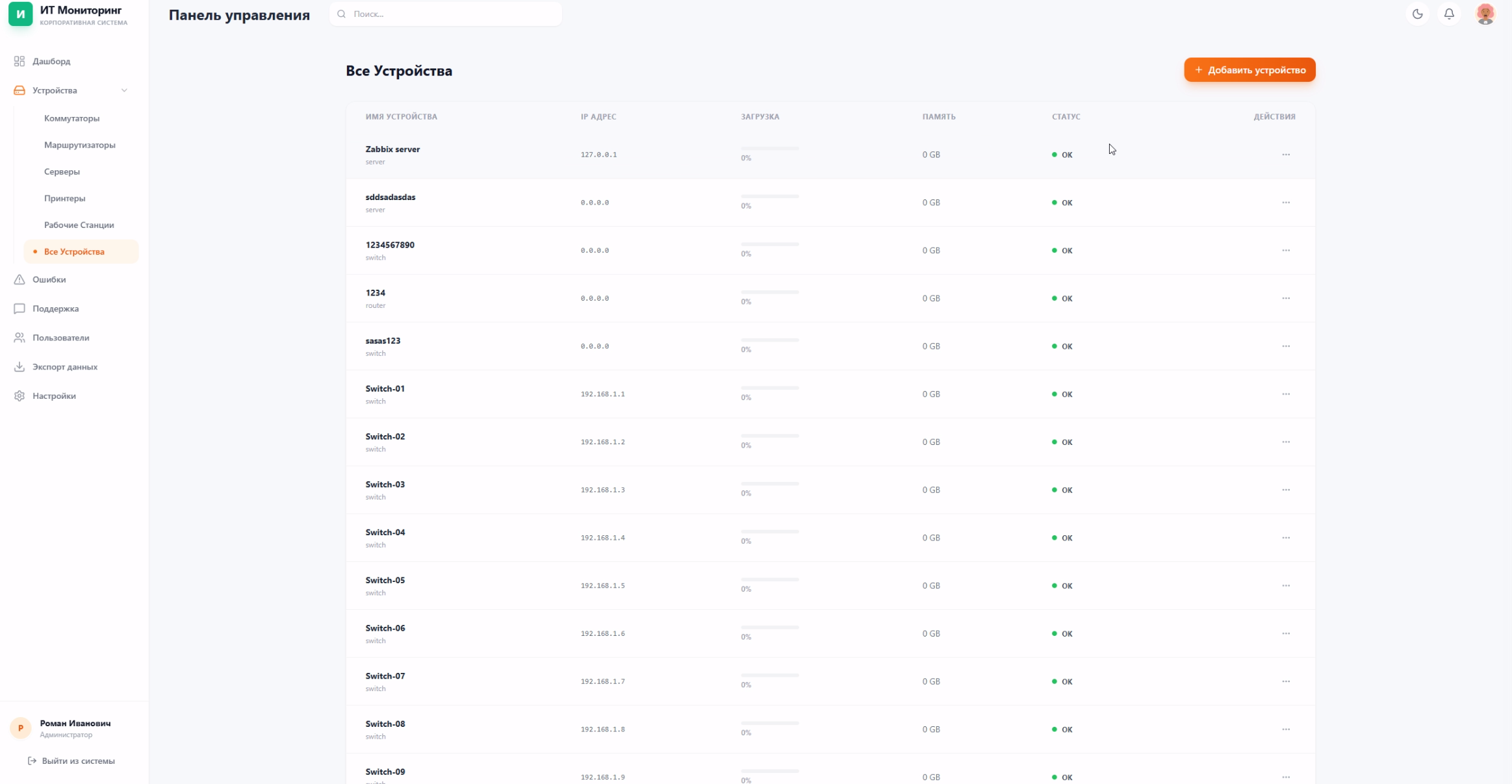Open actions menu for sasas123 row
Image resolution: width=1512 pixels, height=784 pixels.
(1285, 346)
